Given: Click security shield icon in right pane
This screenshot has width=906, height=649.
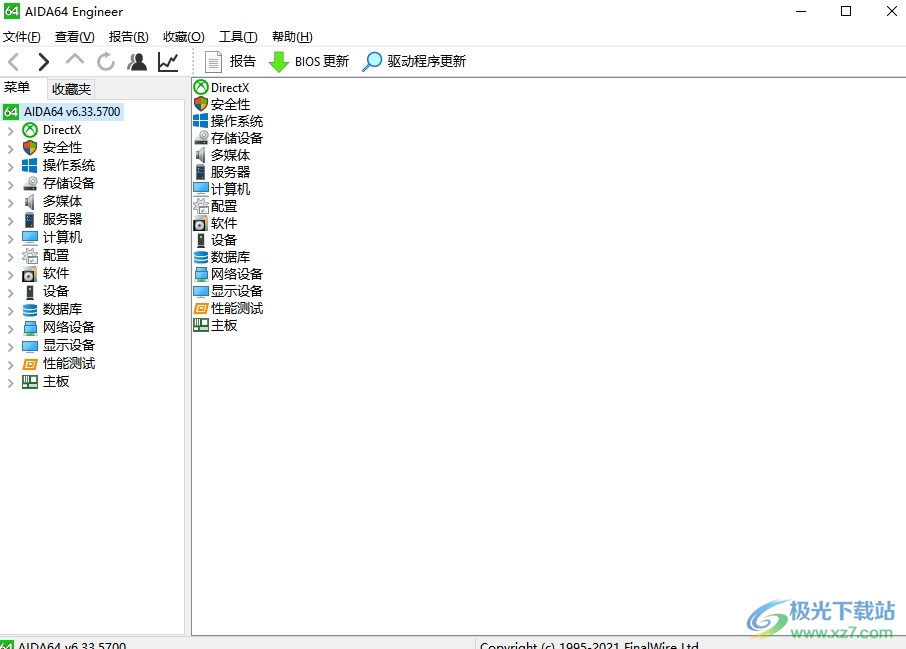Looking at the screenshot, I should [x=201, y=104].
